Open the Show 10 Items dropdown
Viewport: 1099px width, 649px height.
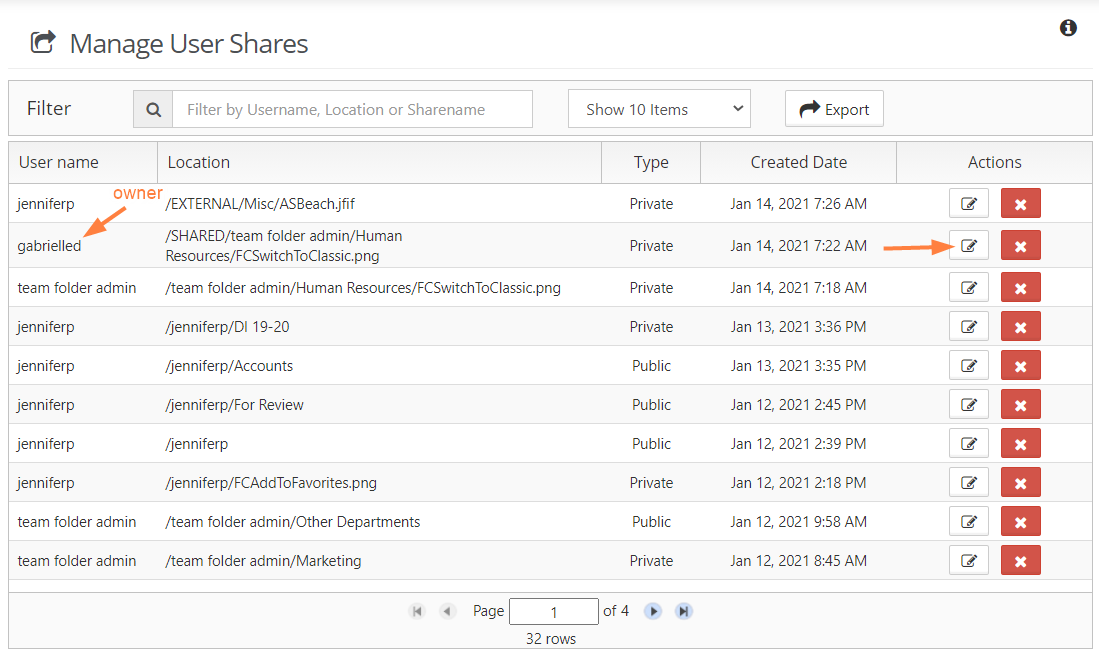(x=659, y=110)
